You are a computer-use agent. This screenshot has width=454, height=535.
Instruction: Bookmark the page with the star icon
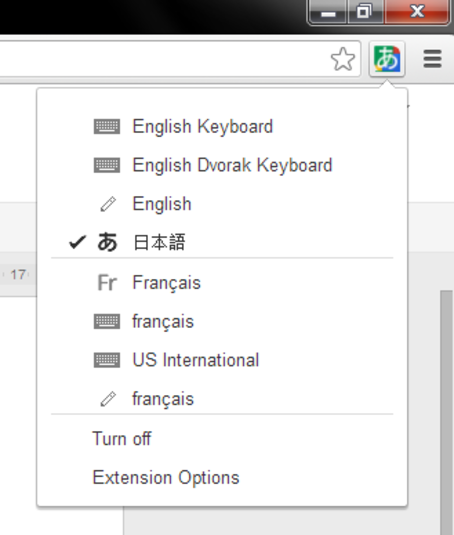(343, 59)
